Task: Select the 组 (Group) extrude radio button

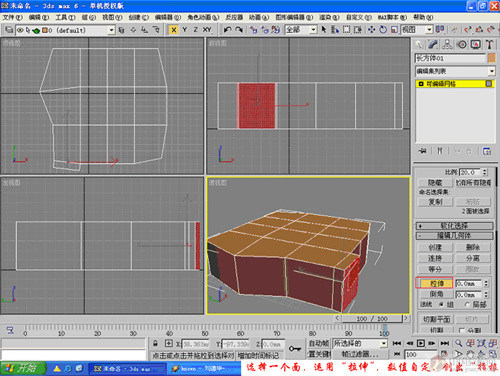Action: click(442, 304)
